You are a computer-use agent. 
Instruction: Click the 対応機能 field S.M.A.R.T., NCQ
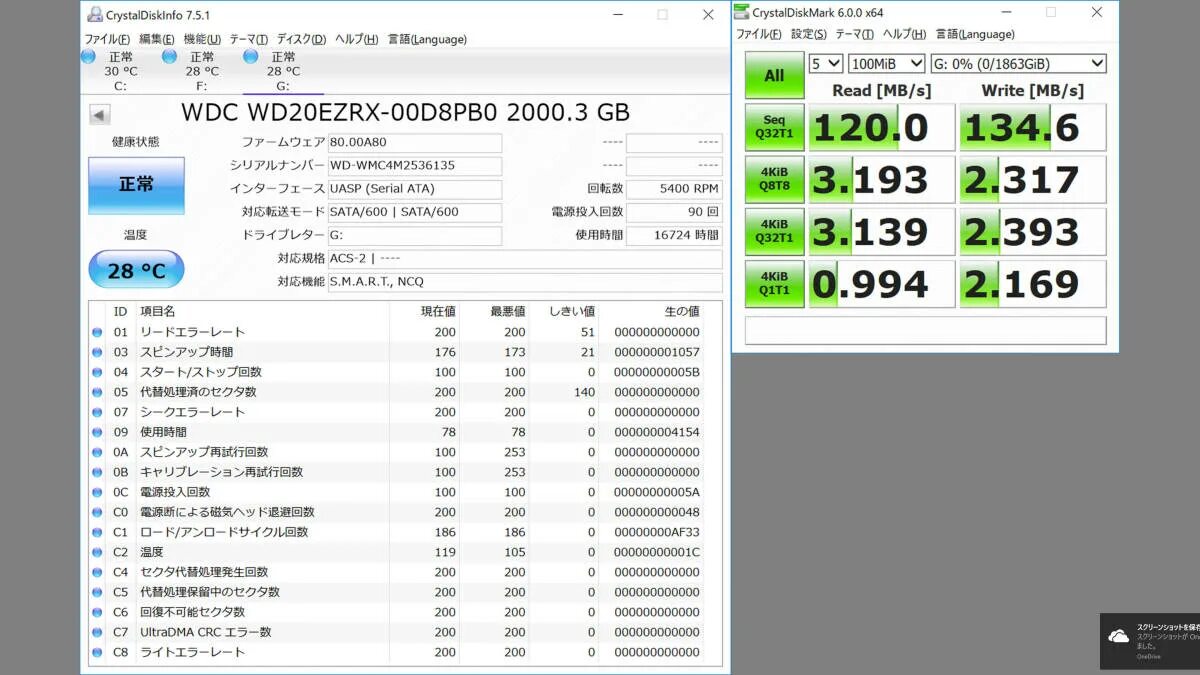[x=524, y=282]
